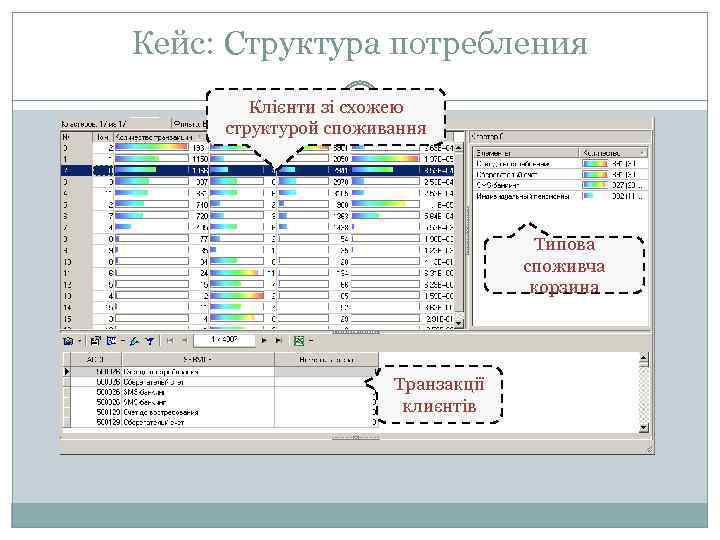The image size is (720, 540).
Task: Open dropdown arrow beside the first toolbar icon
Action: click(x=79, y=341)
